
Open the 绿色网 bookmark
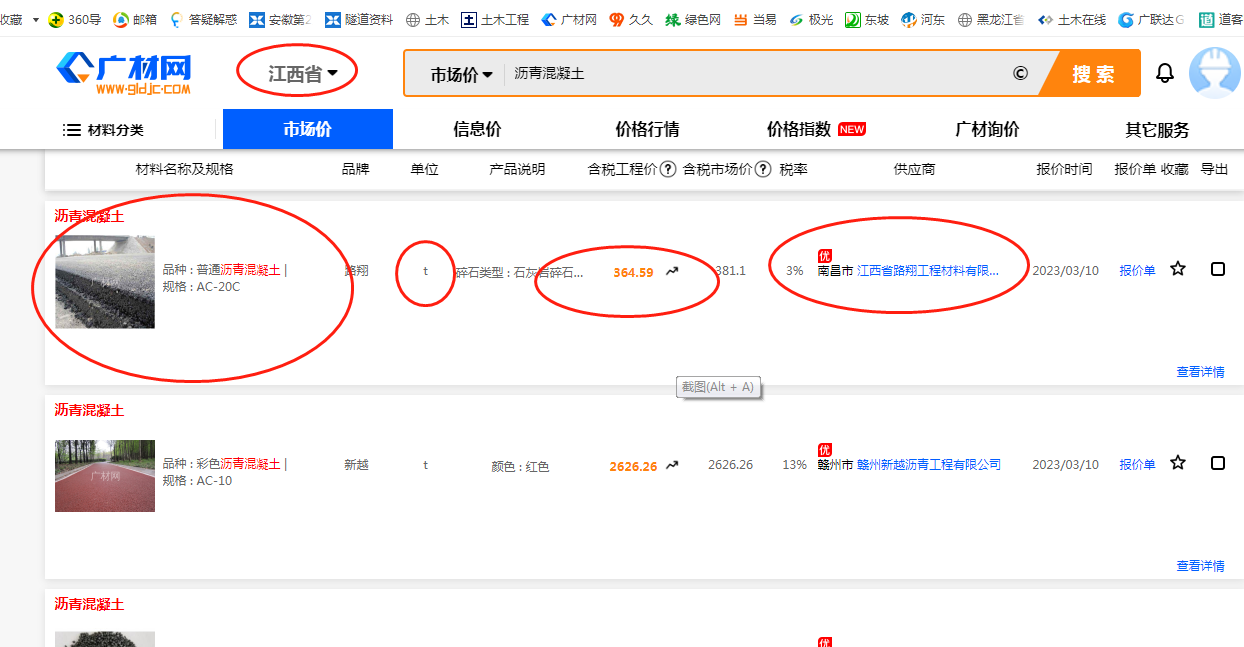coord(693,19)
